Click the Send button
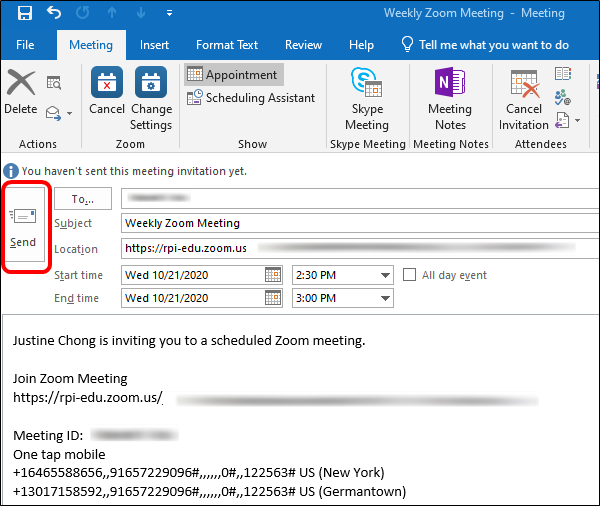 tap(23, 224)
